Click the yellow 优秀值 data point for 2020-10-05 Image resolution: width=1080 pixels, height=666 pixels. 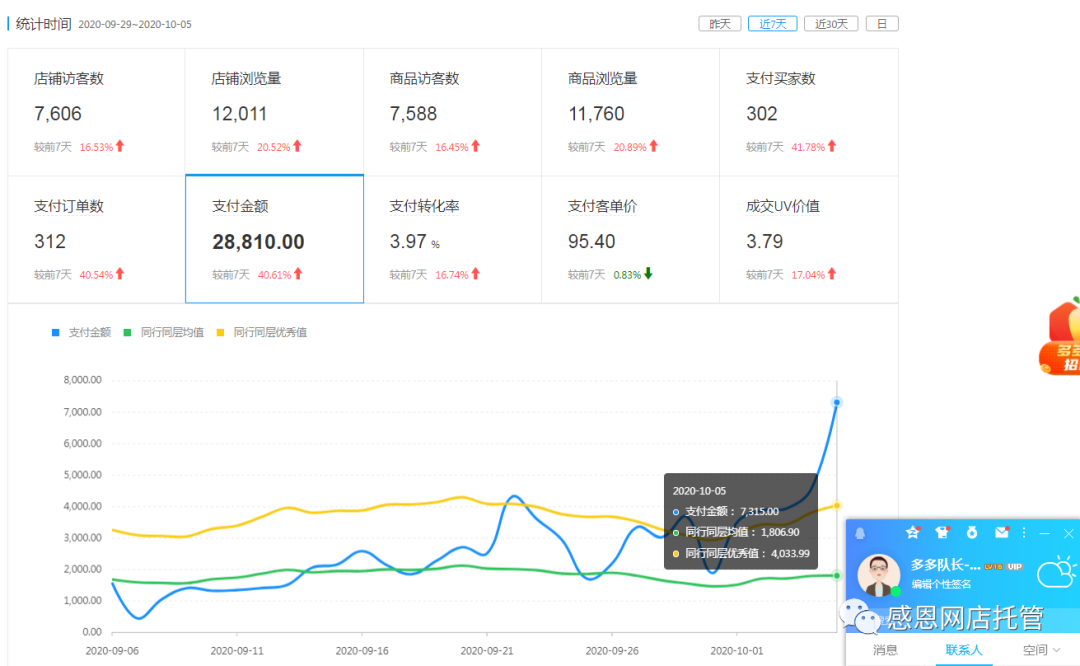pos(837,506)
